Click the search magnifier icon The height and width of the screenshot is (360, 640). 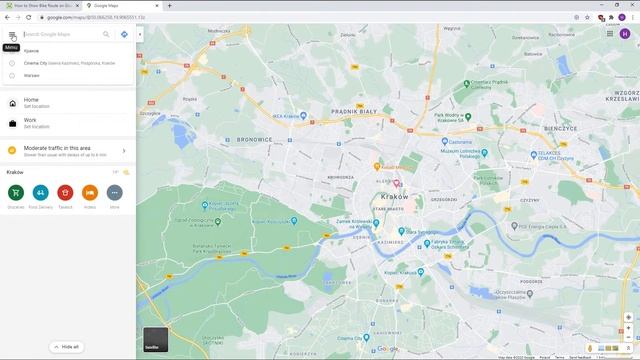point(106,34)
